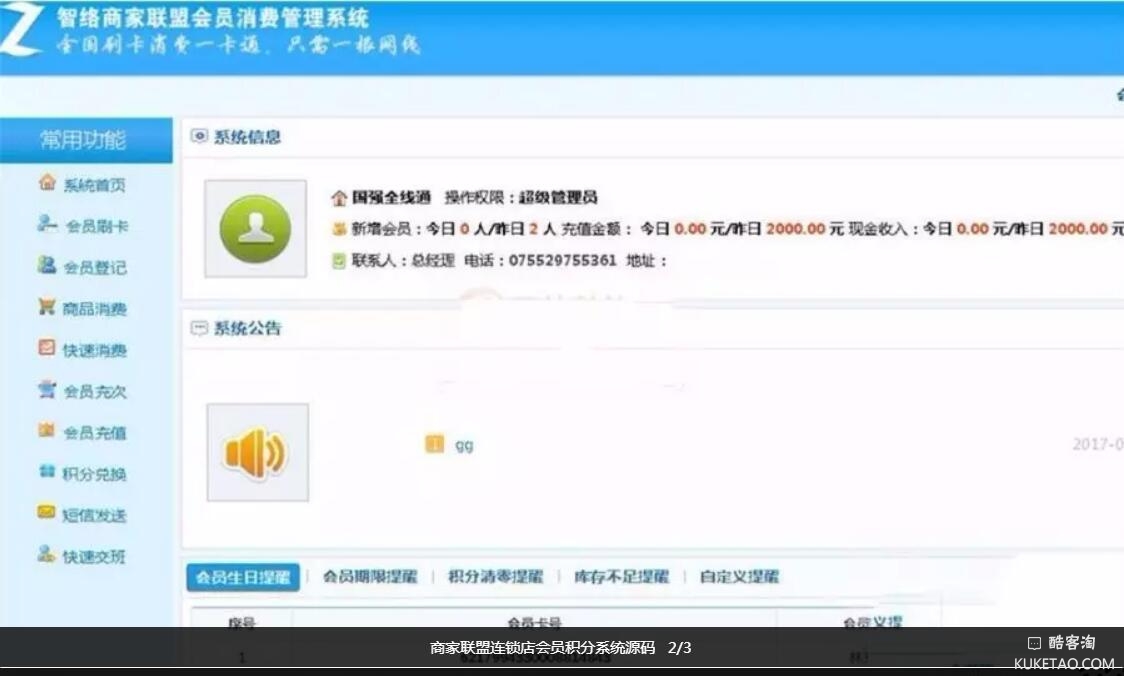Switch to 会员期限提醒 tab

point(370,576)
